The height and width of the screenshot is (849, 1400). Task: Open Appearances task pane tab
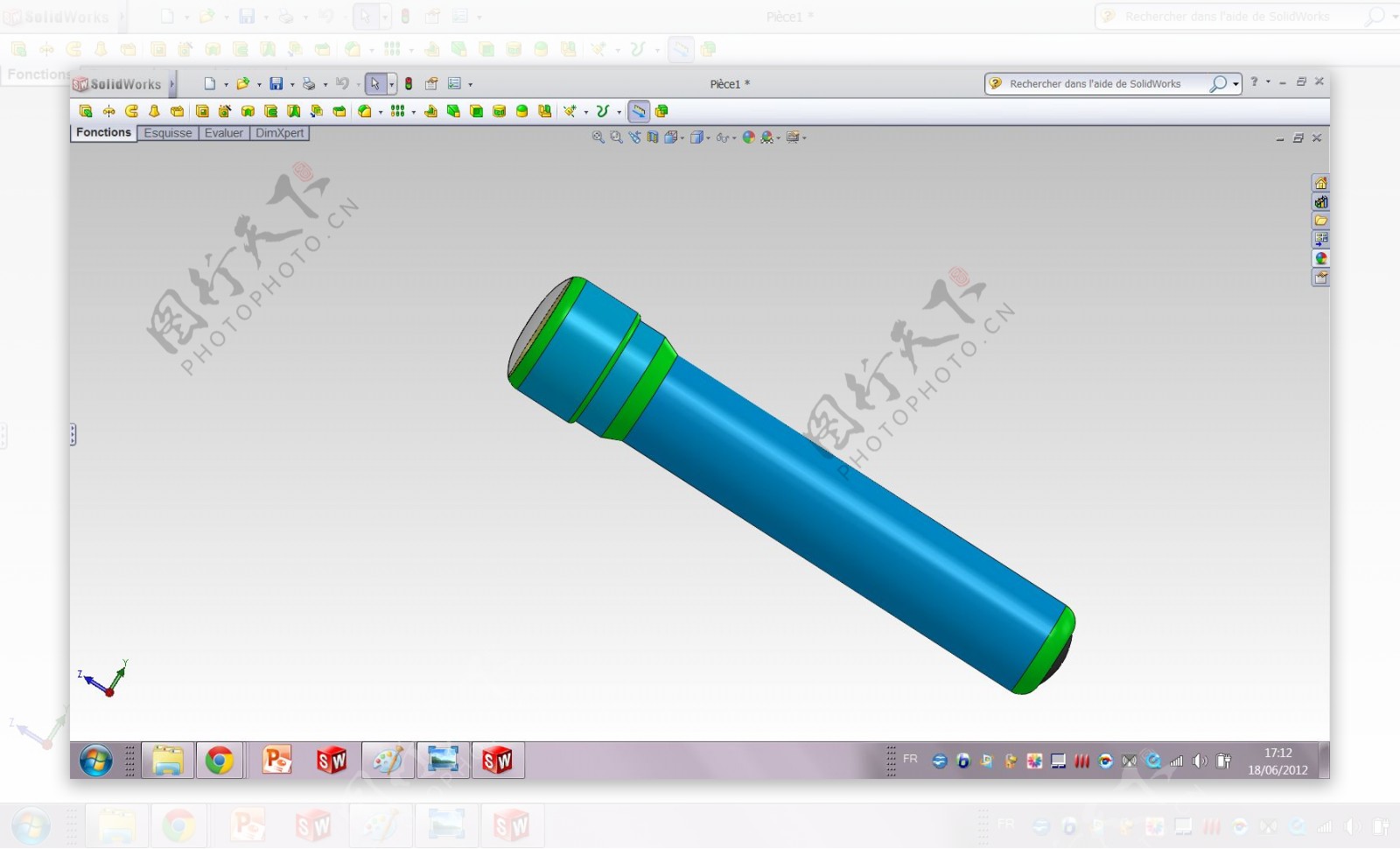1320,258
